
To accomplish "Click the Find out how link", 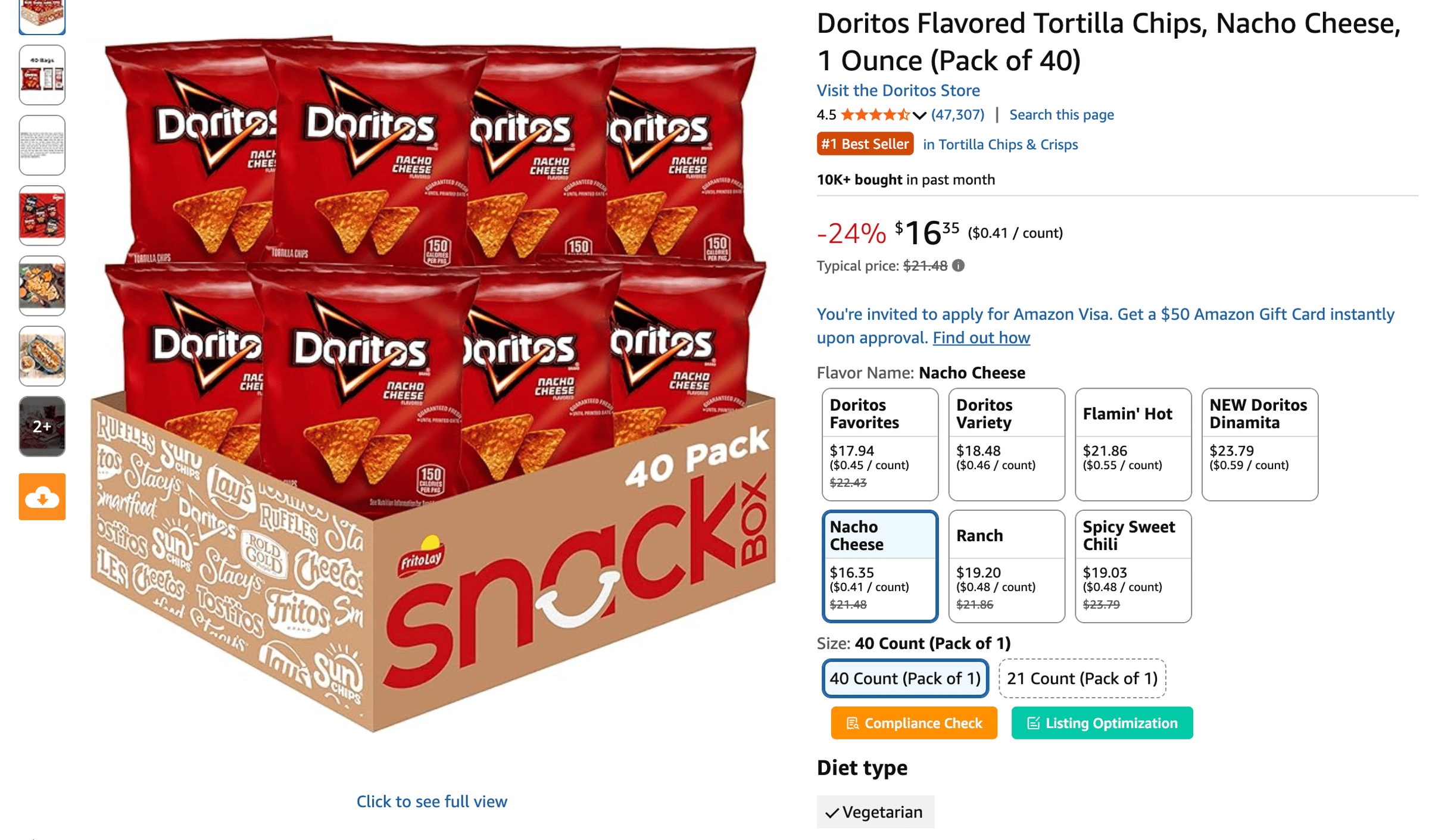I will pos(981,338).
